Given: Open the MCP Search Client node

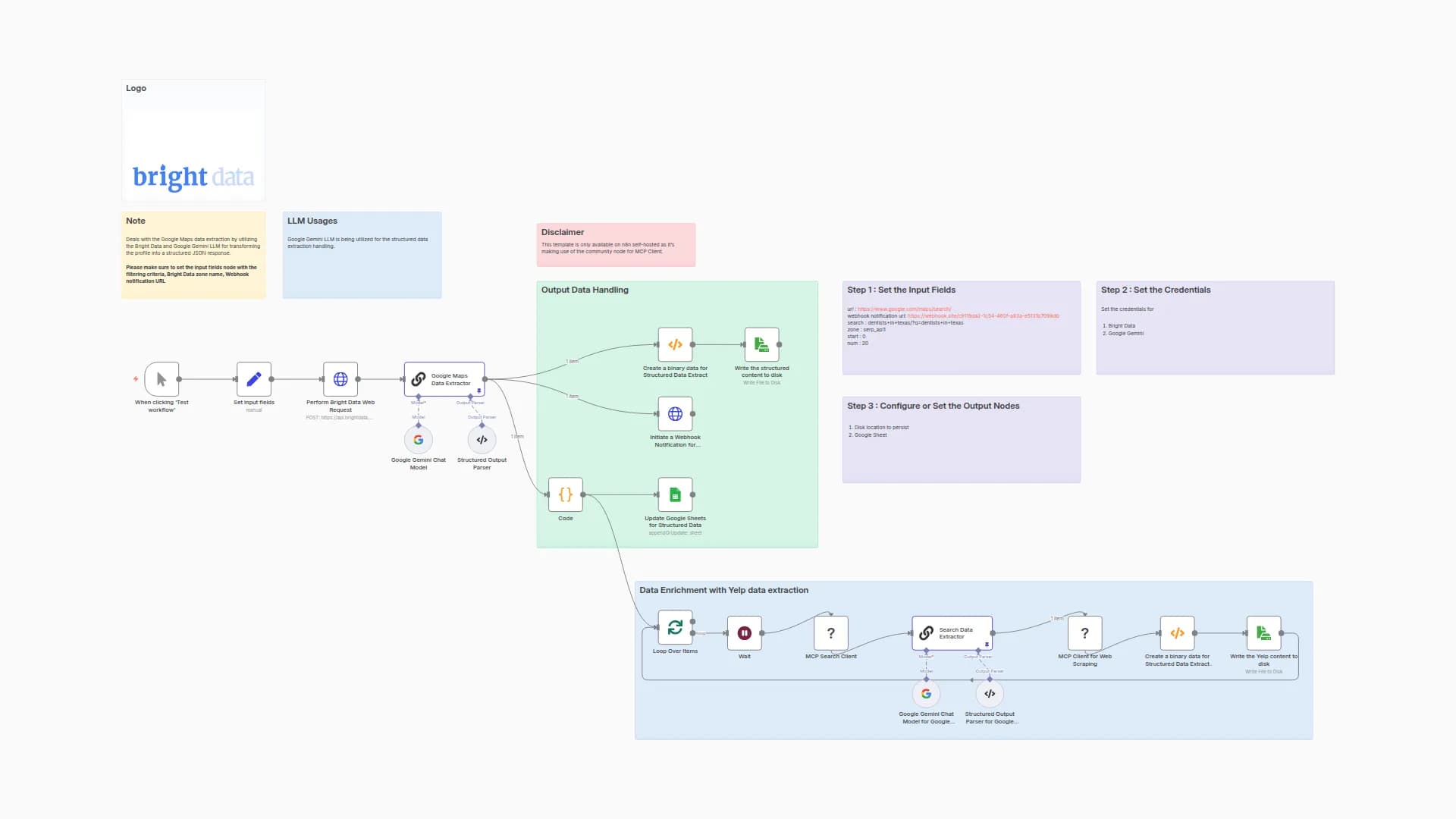Looking at the screenshot, I should tap(831, 633).
